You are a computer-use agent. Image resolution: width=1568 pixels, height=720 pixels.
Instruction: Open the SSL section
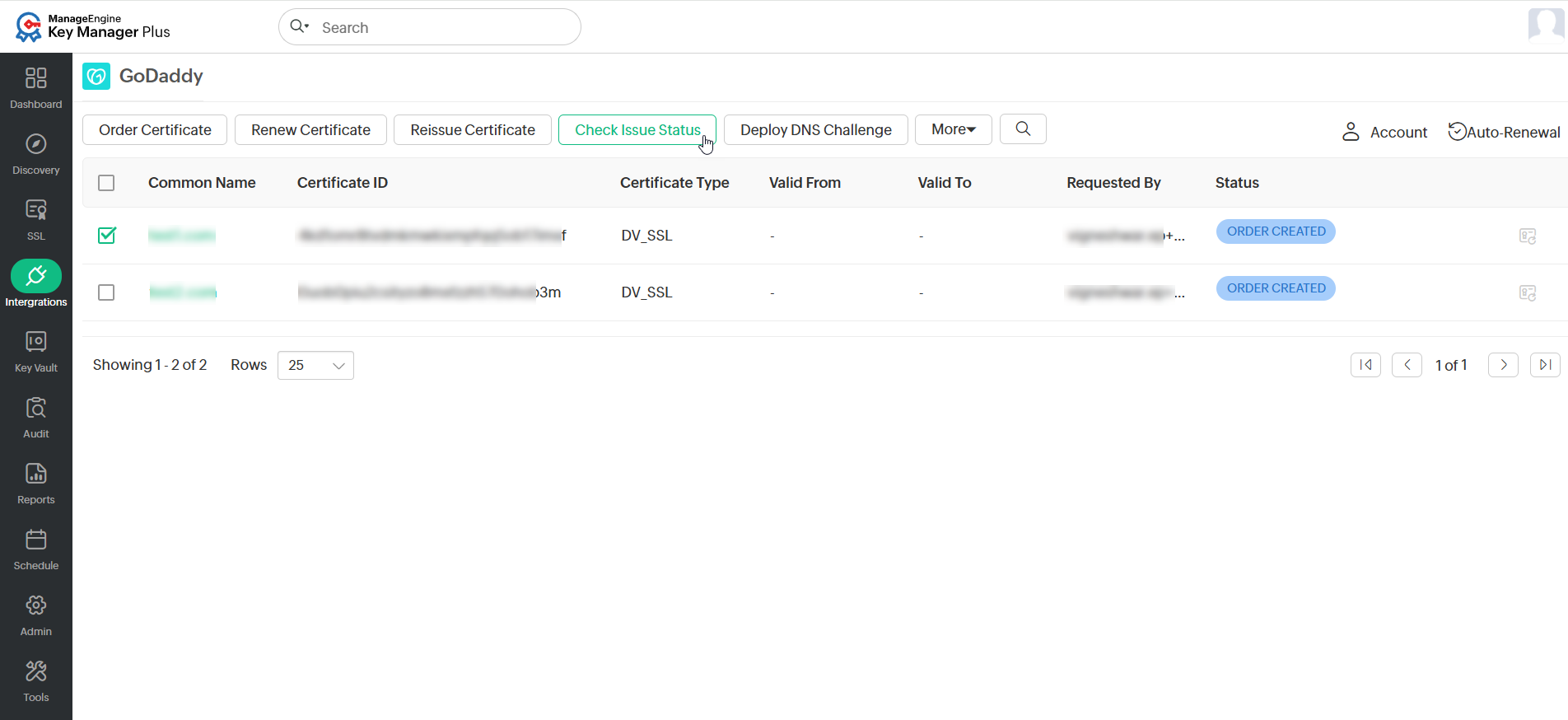click(36, 220)
